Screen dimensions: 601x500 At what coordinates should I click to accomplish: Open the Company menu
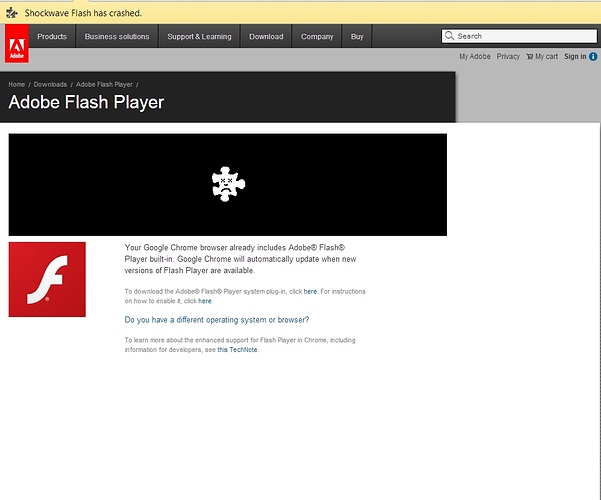coord(317,37)
